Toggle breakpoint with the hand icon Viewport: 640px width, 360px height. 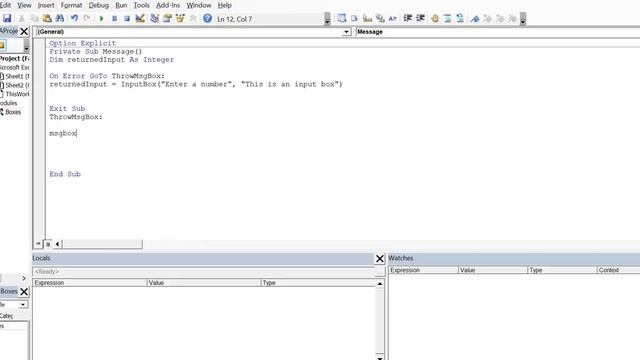click(435, 18)
